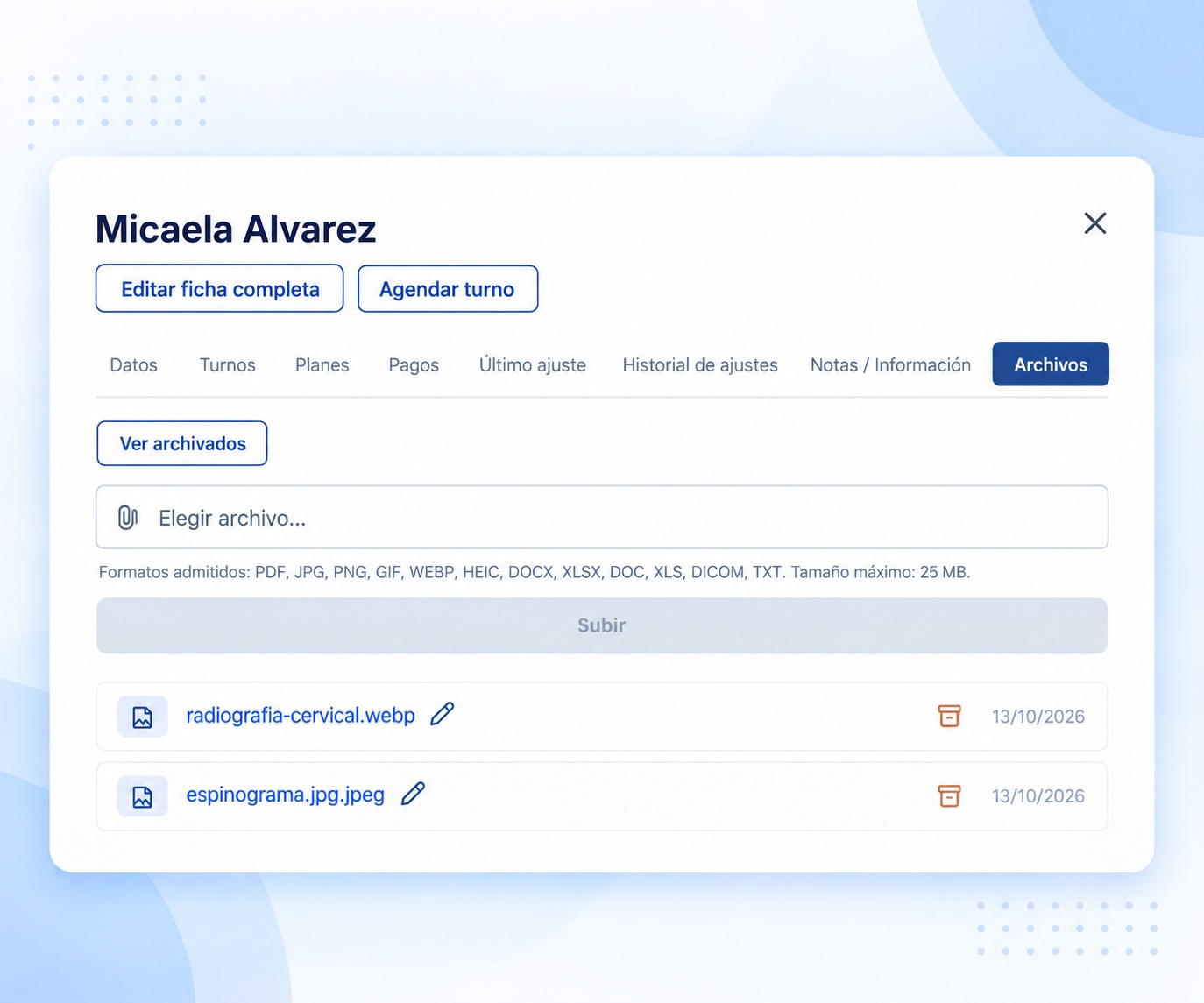Open the radiografia-cervical.webp file link

click(x=301, y=716)
